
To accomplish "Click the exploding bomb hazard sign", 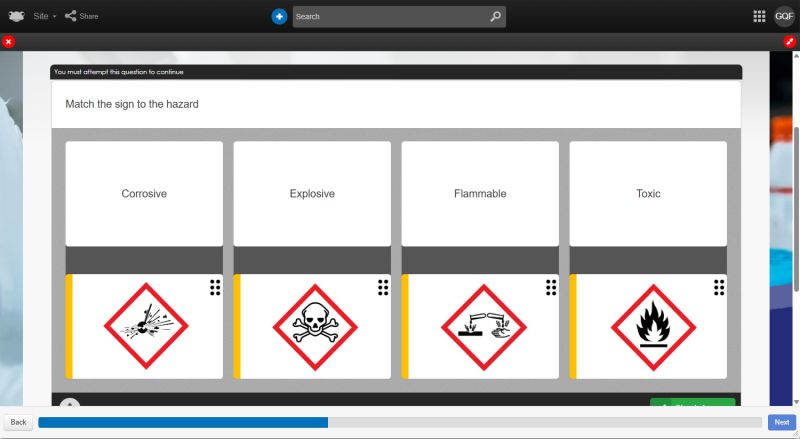I will click(147, 327).
